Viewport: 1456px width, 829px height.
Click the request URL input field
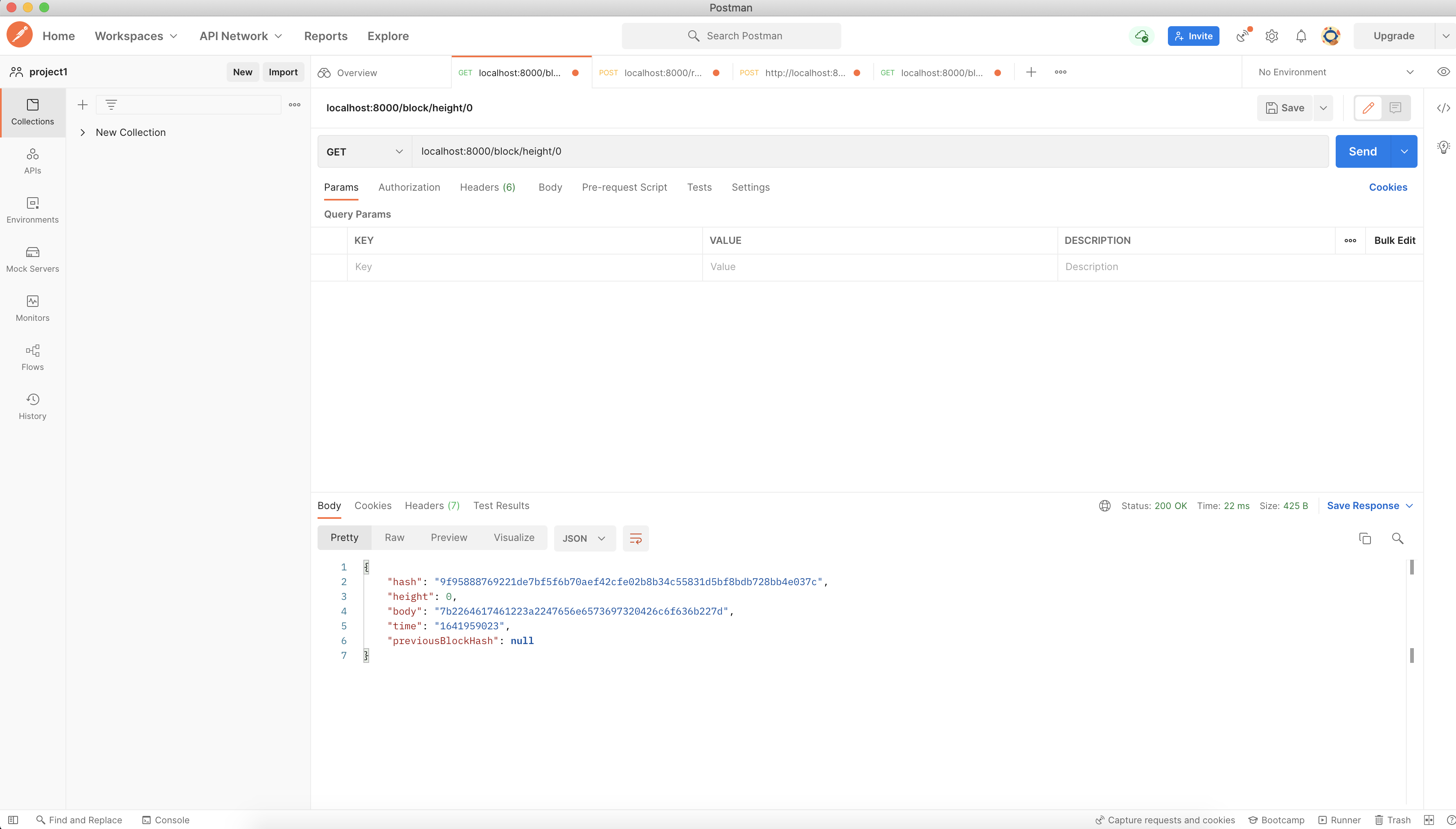click(x=870, y=151)
